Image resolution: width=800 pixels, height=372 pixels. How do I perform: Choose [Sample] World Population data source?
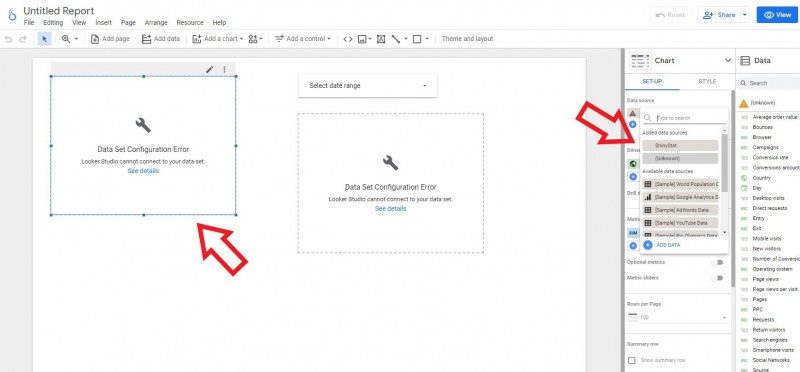coord(680,184)
